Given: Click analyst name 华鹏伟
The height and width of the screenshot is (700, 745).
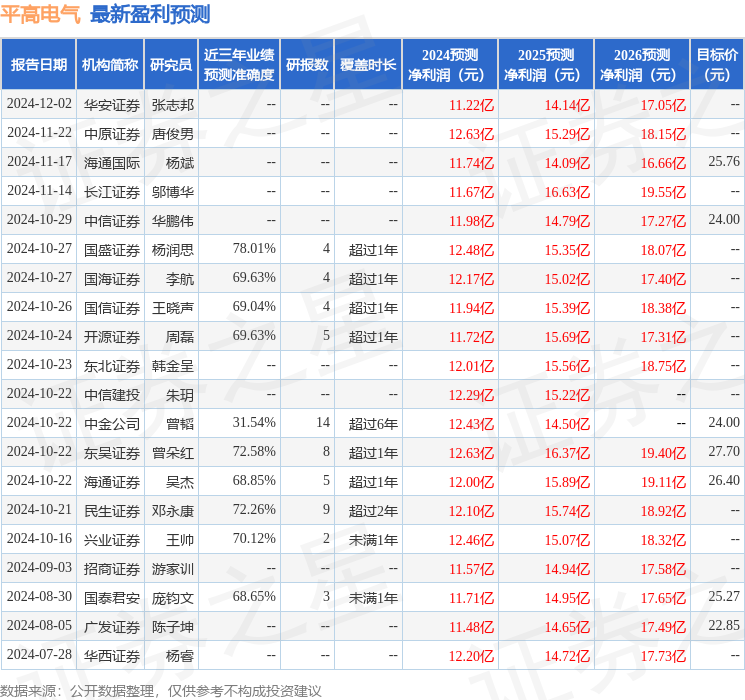Looking at the screenshot, I should (172, 221).
